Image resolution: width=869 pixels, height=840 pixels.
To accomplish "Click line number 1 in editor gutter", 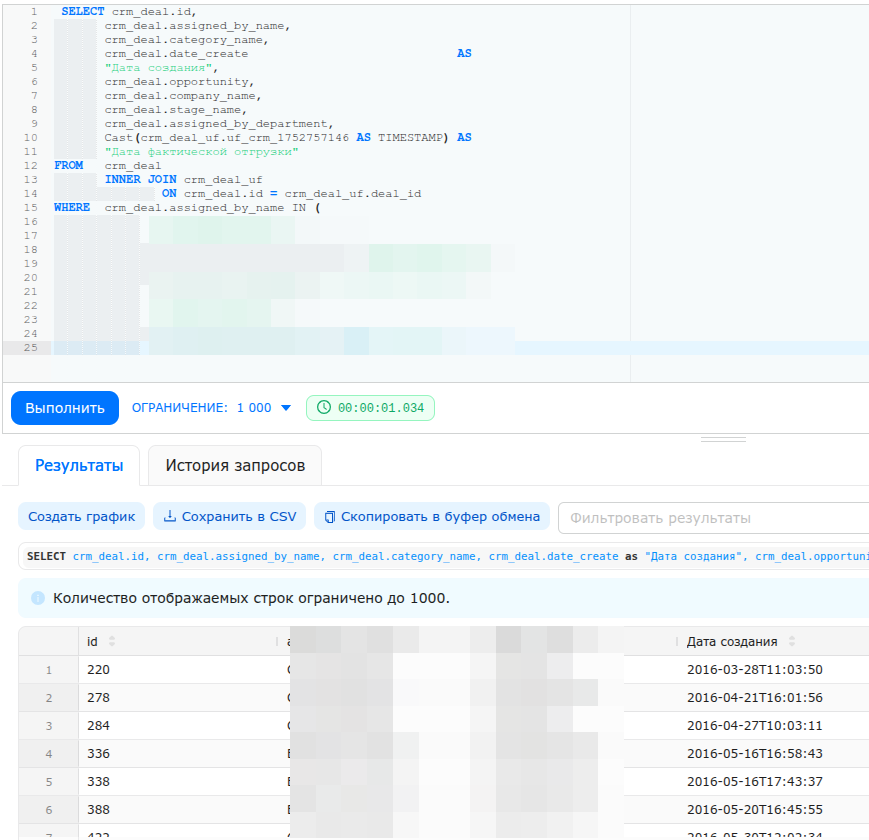I will tap(34, 12).
